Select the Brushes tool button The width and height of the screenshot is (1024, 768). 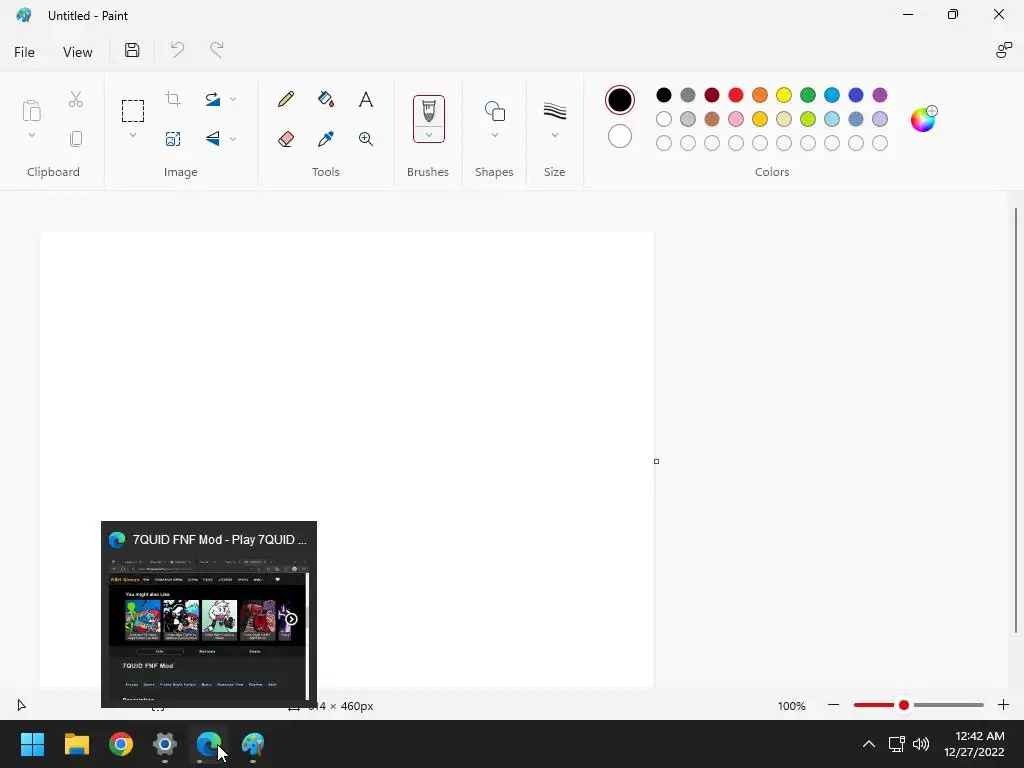[x=428, y=112]
